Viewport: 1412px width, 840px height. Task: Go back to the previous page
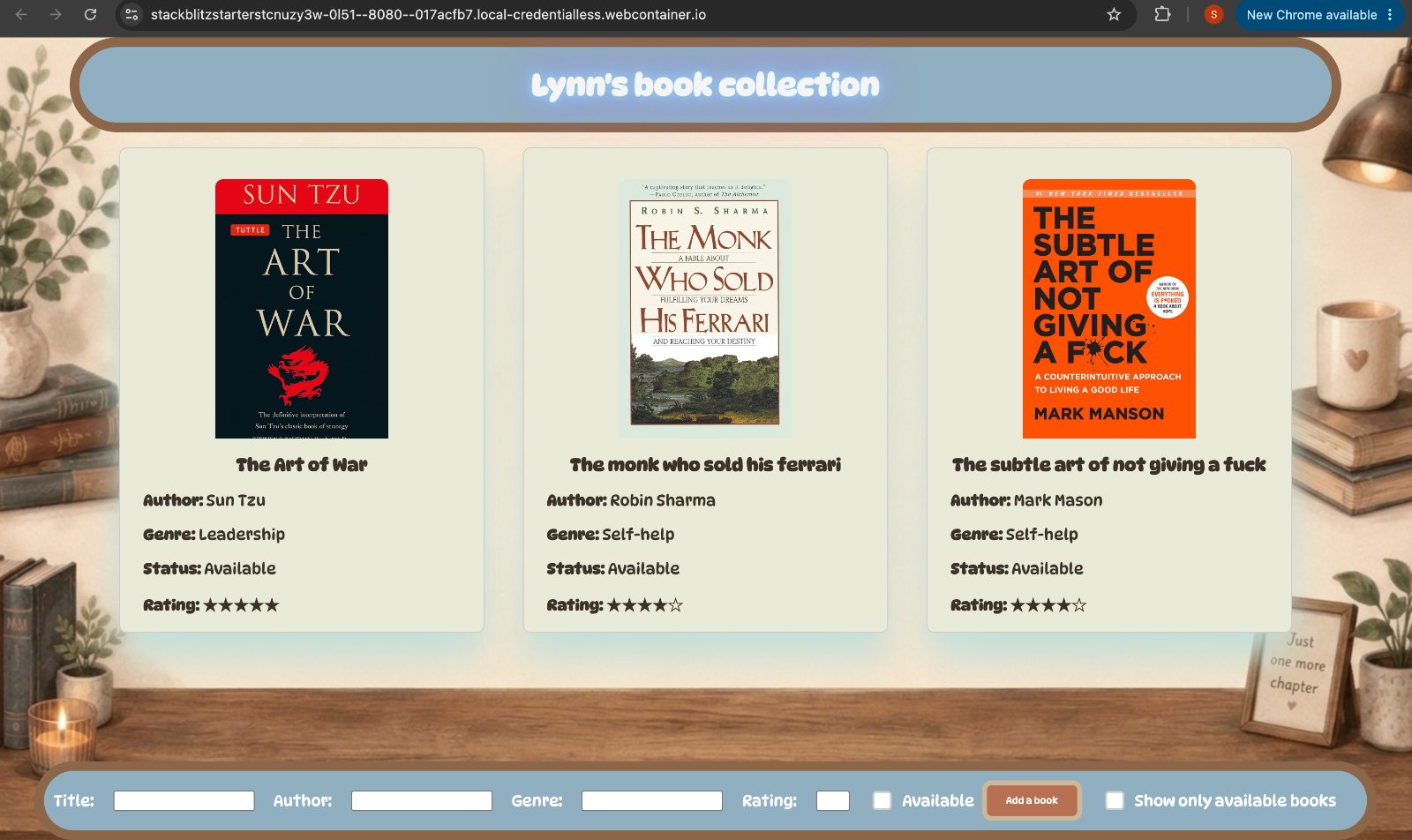(21, 15)
